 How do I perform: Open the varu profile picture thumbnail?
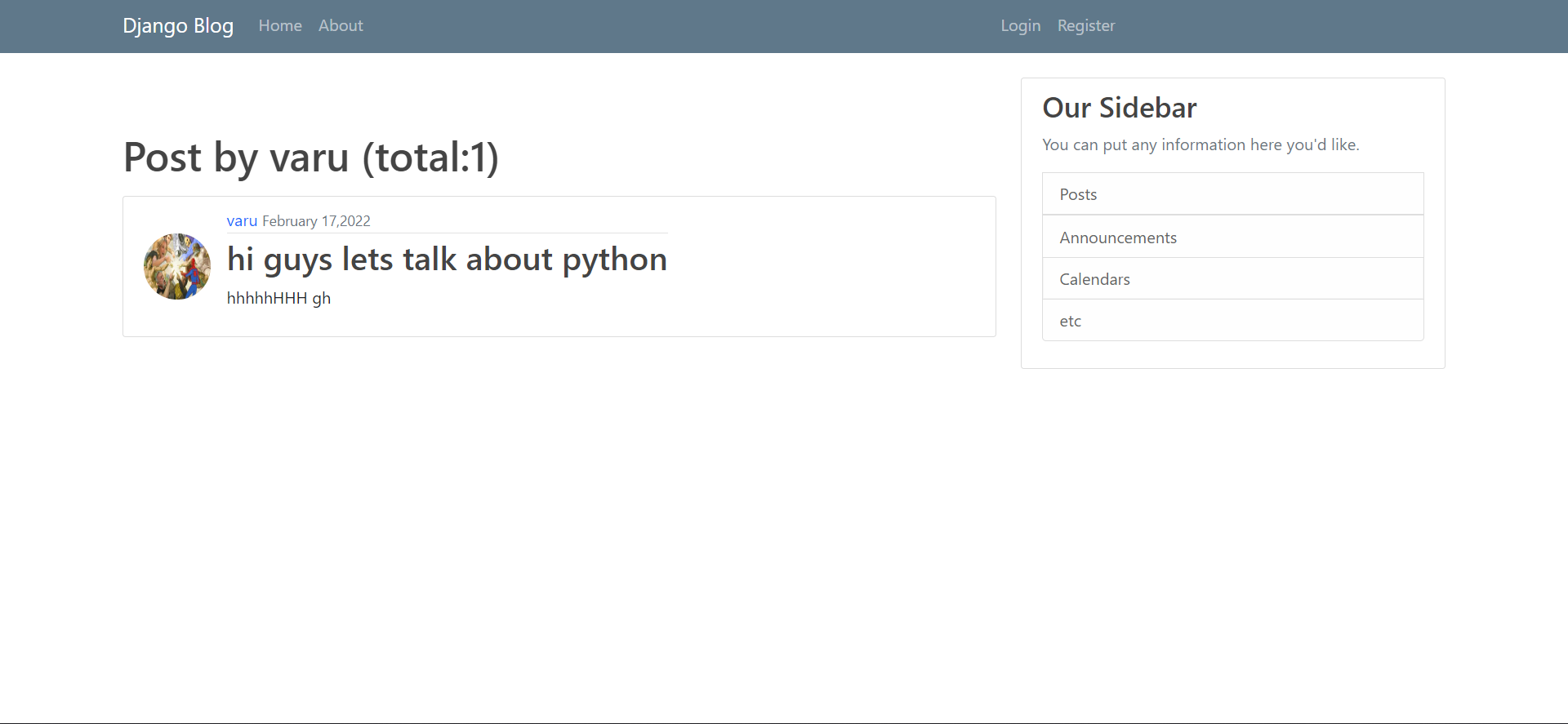pyautogui.click(x=177, y=266)
